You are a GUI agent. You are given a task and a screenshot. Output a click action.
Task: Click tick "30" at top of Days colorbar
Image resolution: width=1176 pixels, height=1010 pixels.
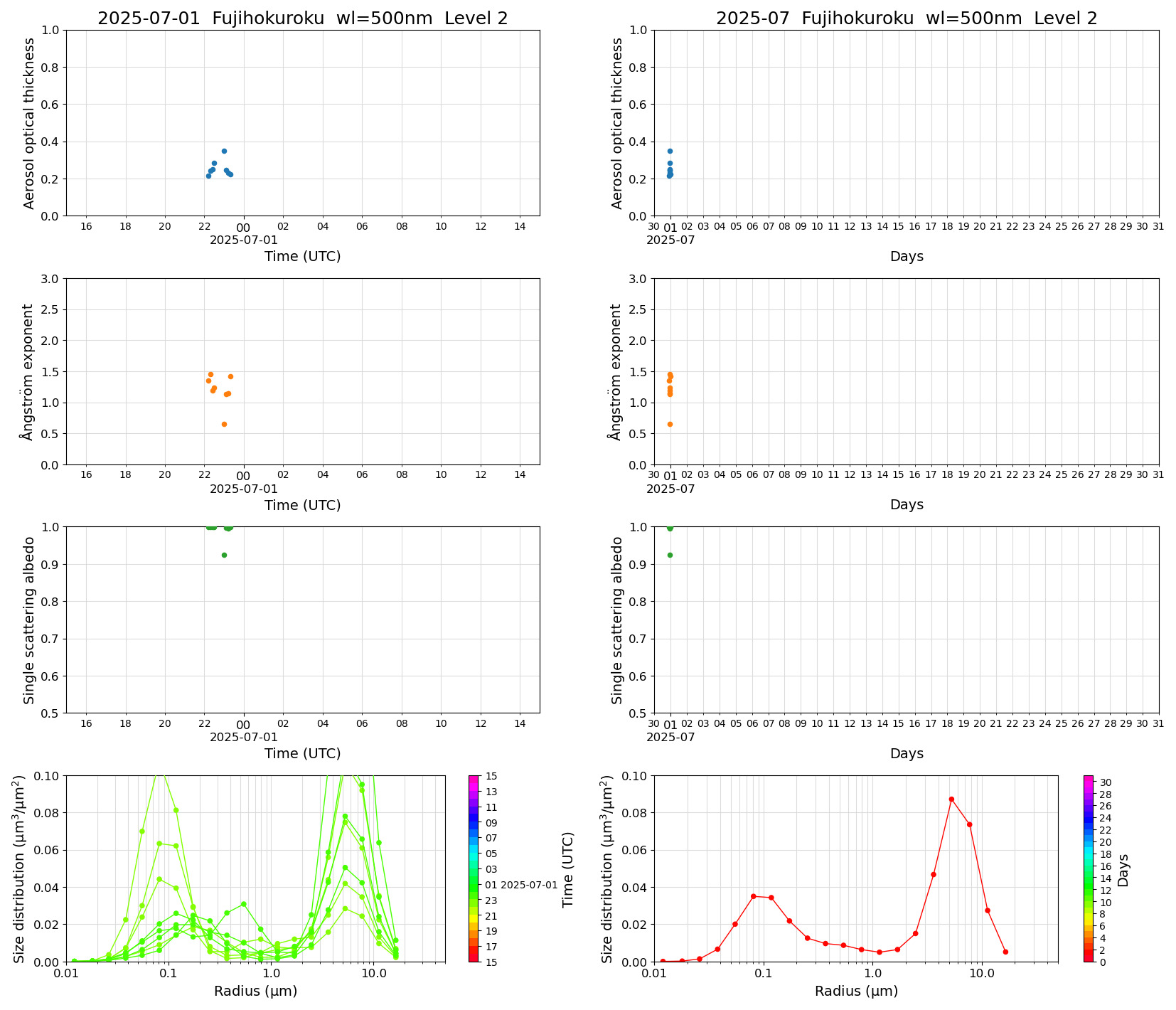1106,782
